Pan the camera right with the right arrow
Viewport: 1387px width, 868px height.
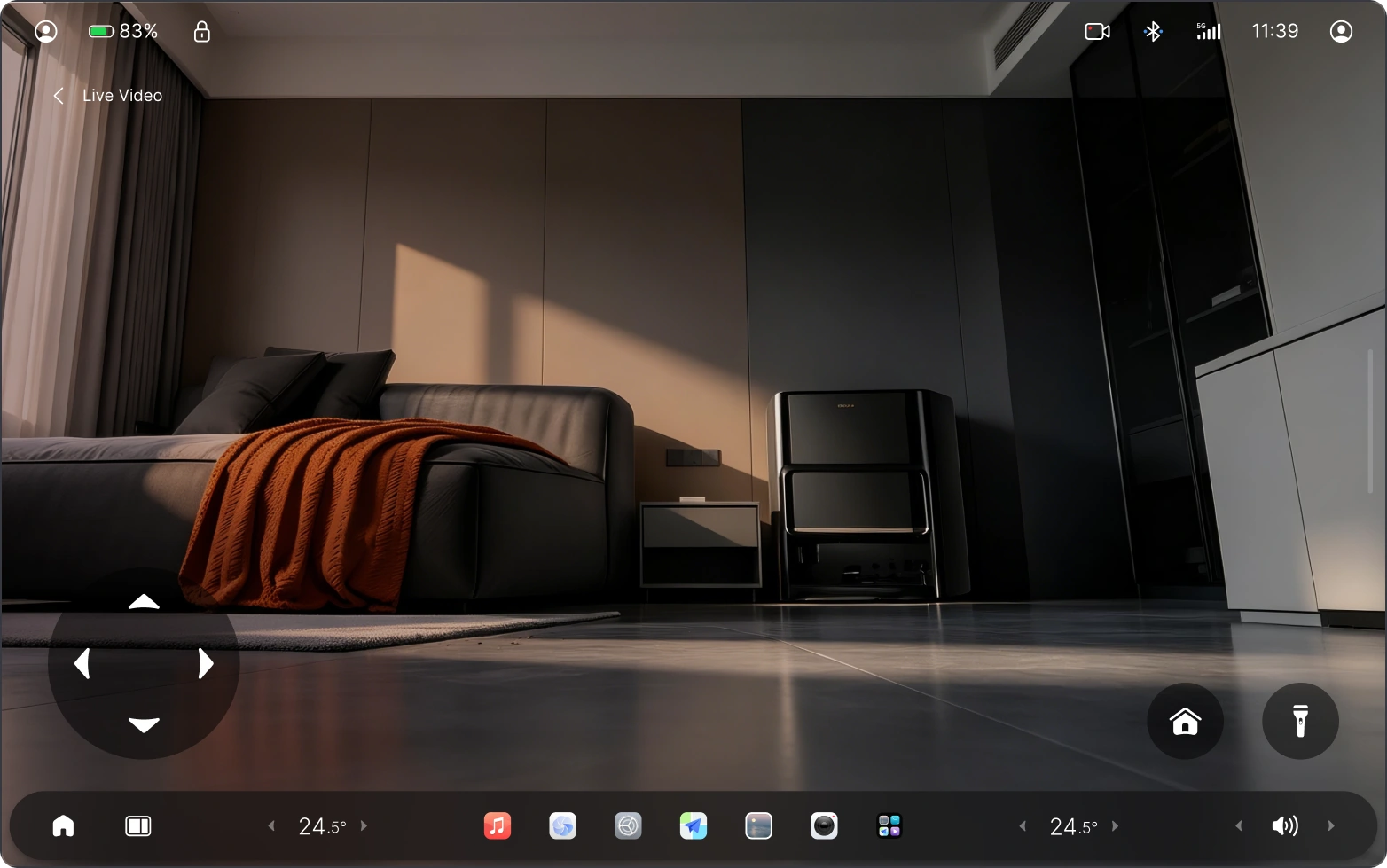tap(206, 663)
